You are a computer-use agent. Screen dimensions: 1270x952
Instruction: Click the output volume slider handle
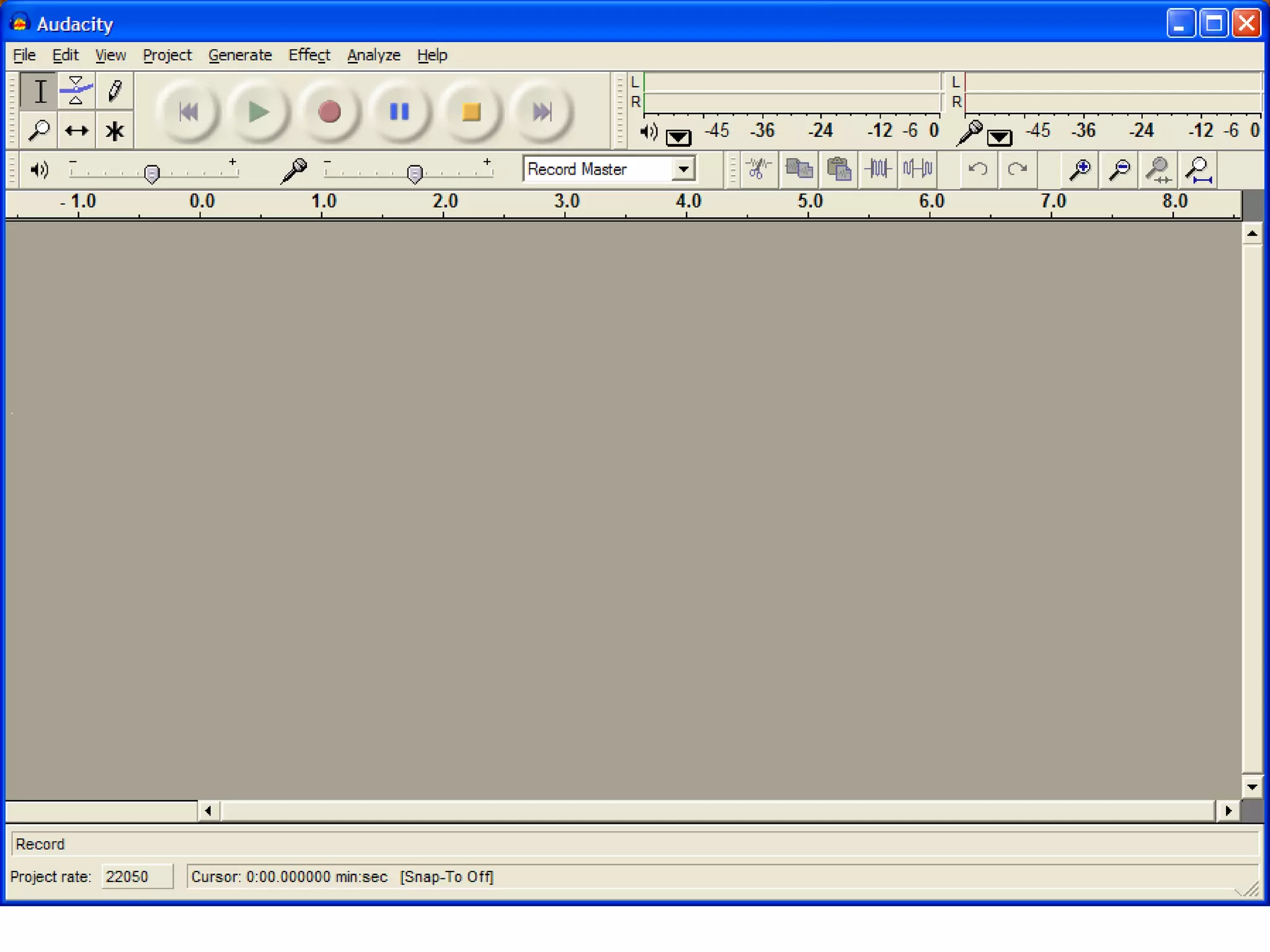[151, 174]
